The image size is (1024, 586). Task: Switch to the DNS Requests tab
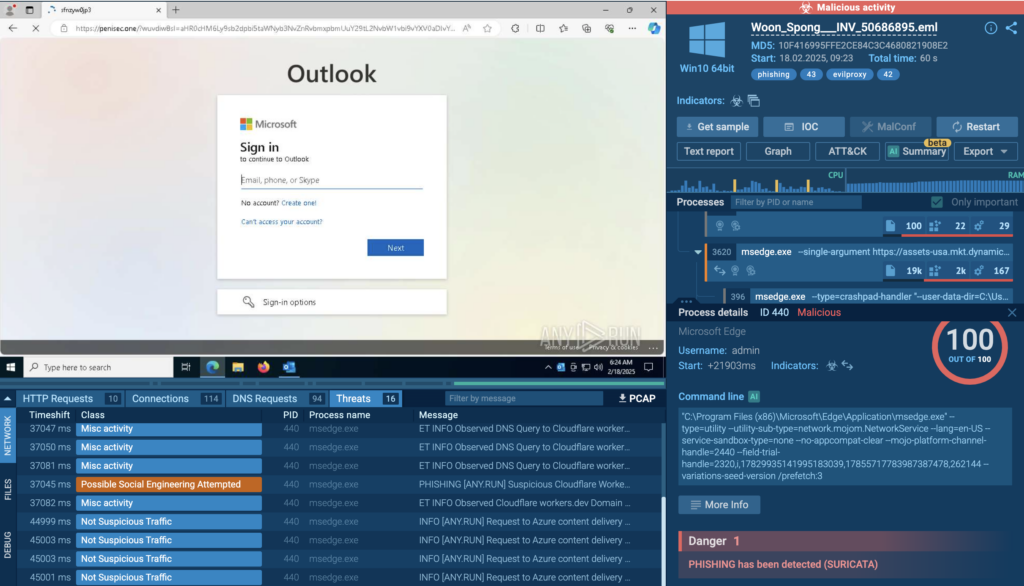264,398
